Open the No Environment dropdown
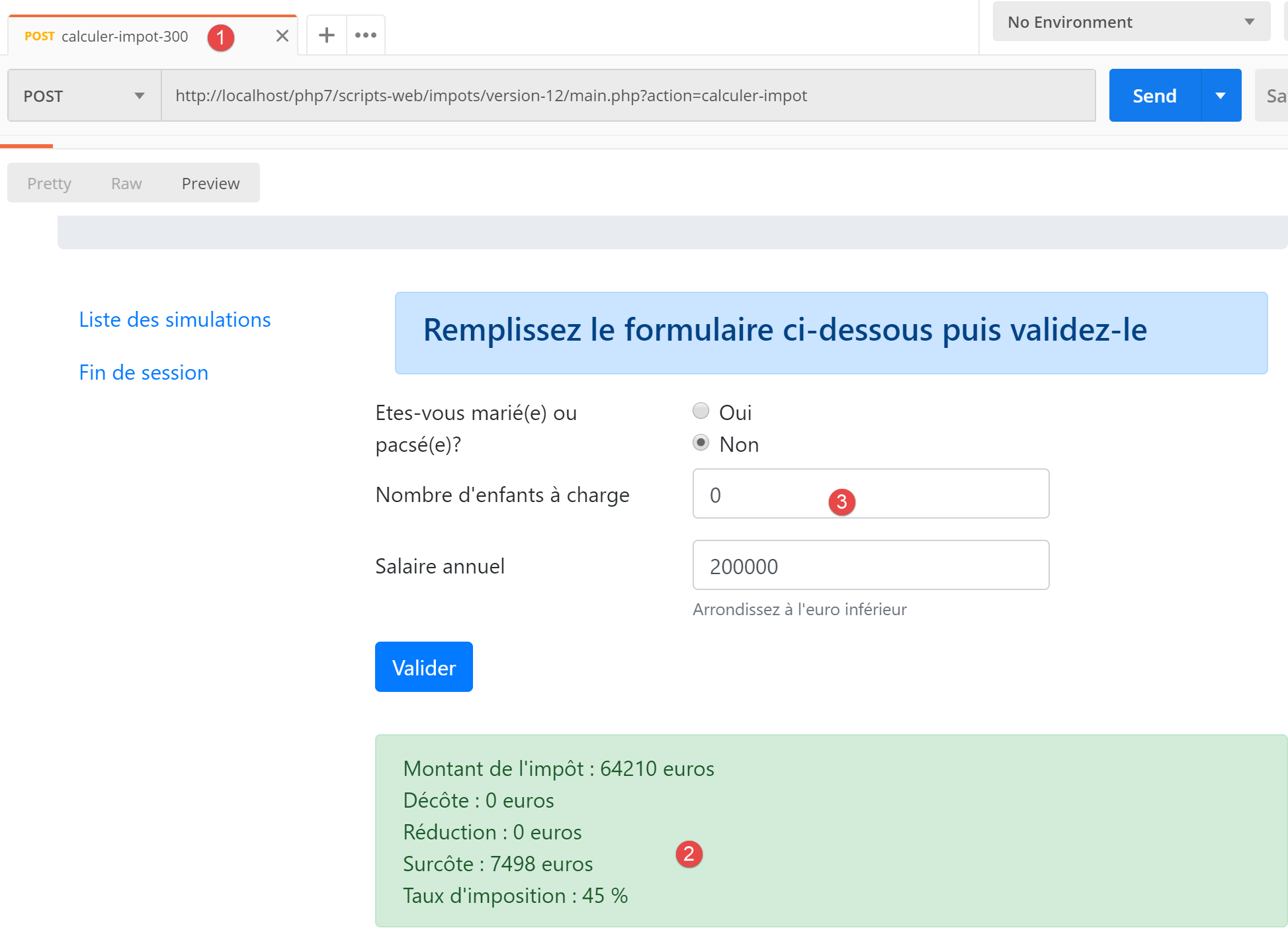1288x934 pixels. [x=1131, y=22]
